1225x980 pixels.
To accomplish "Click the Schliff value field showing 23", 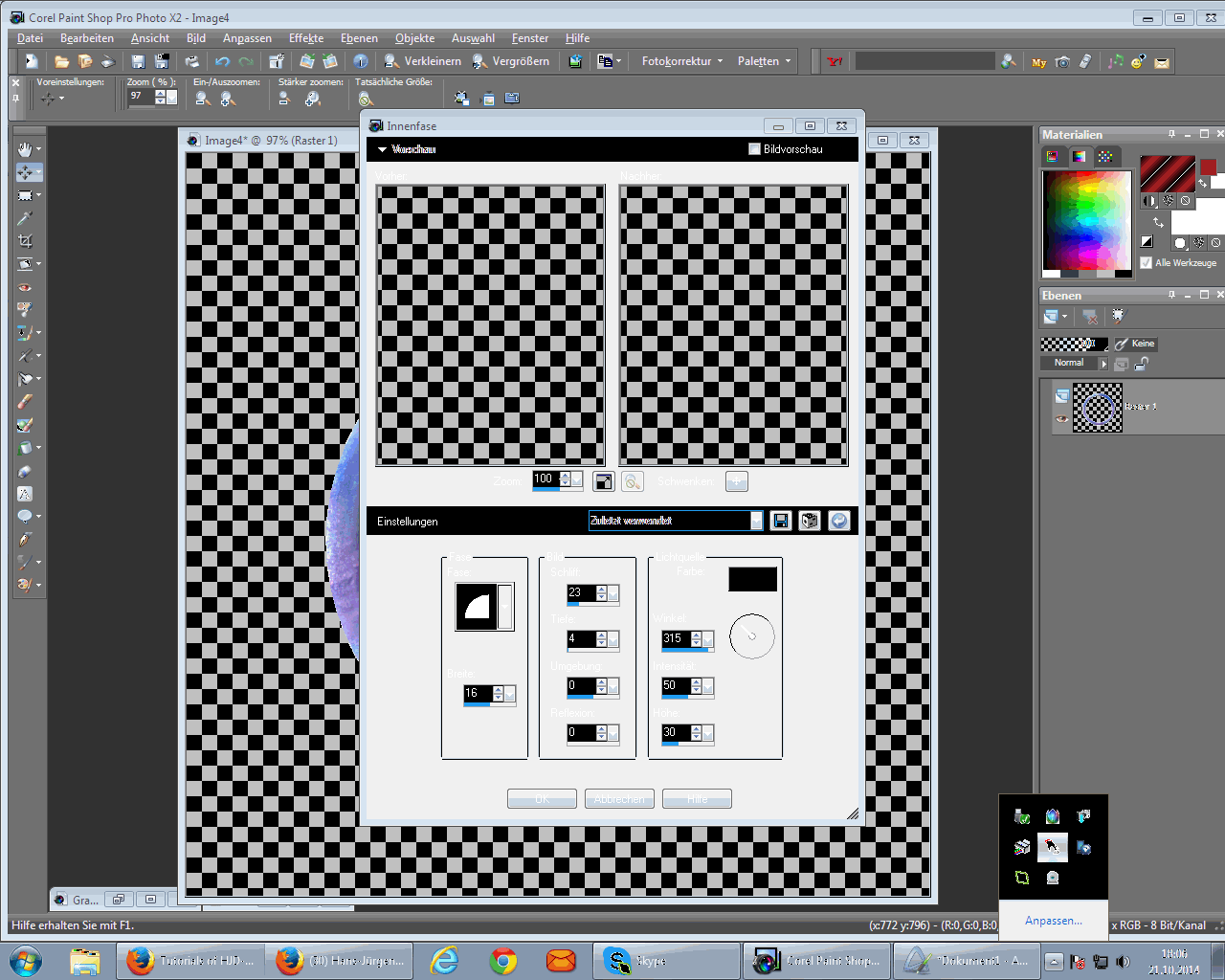I will pyautogui.click(x=581, y=593).
